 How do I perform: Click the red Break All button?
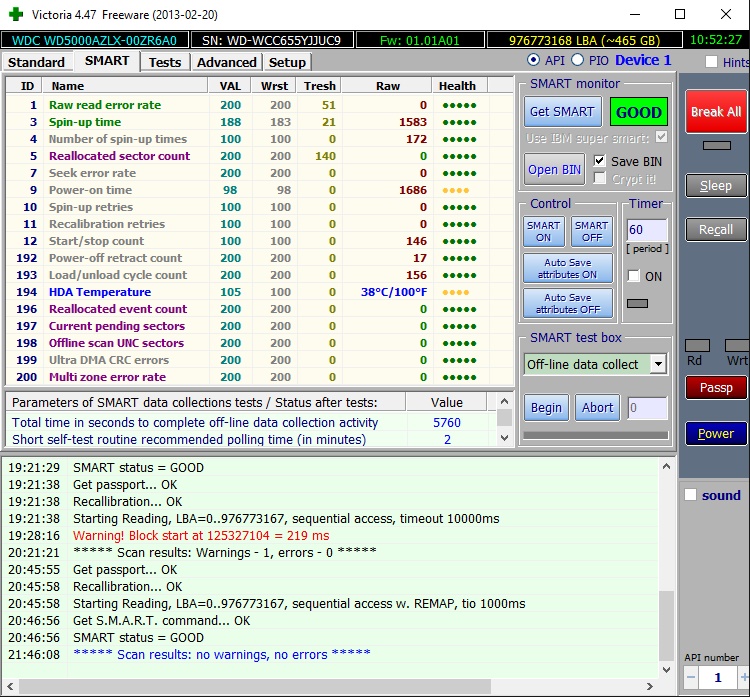coord(716,111)
